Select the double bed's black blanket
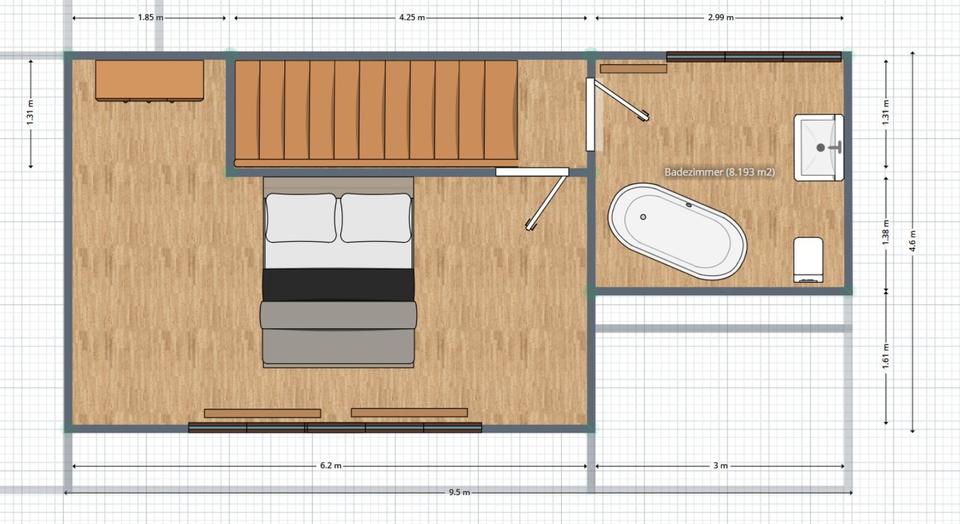Screen dimensions: 960x524 (338, 284)
